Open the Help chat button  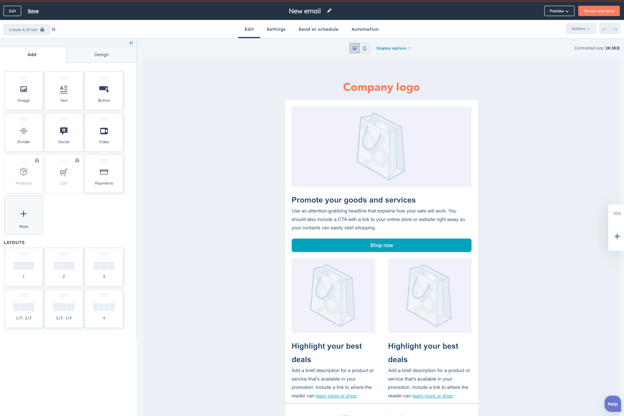[612, 404]
